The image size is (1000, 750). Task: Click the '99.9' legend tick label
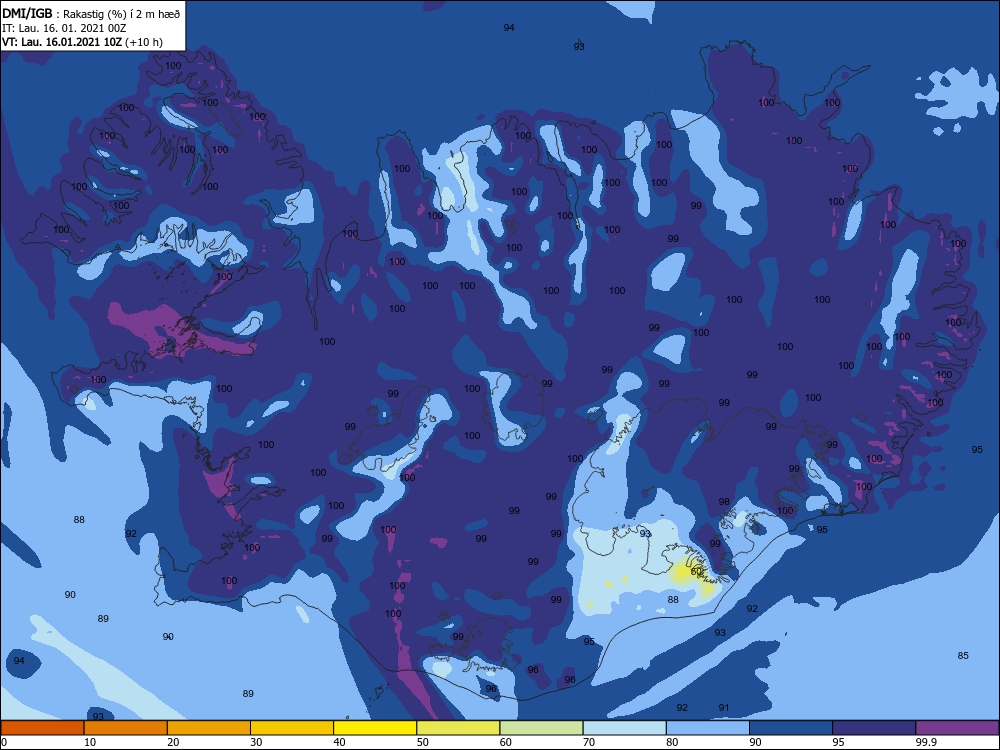pyautogui.click(x=926, y=742)
